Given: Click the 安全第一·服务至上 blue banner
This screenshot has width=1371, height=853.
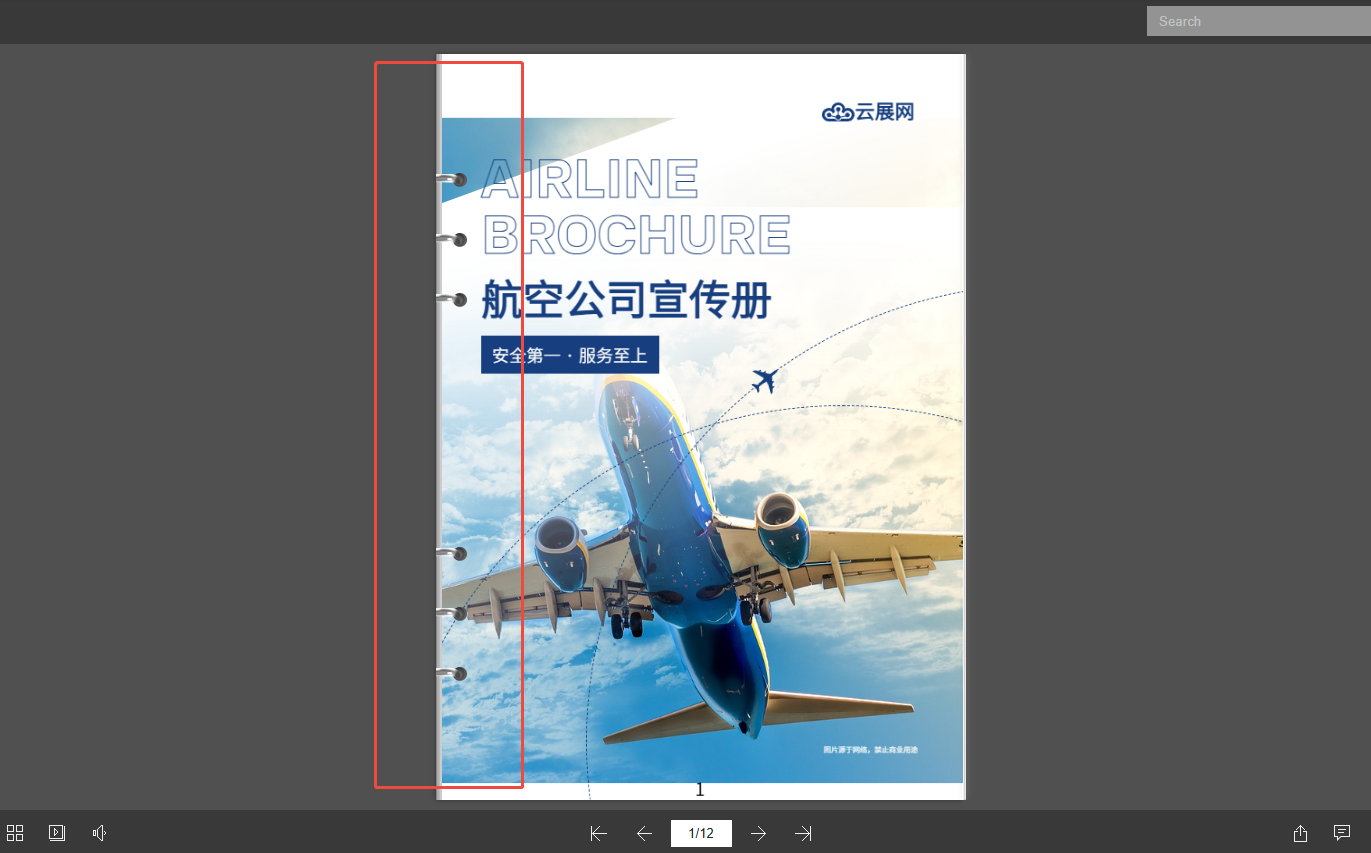Looking at the screenshot, I should click(x=569, y=355).
